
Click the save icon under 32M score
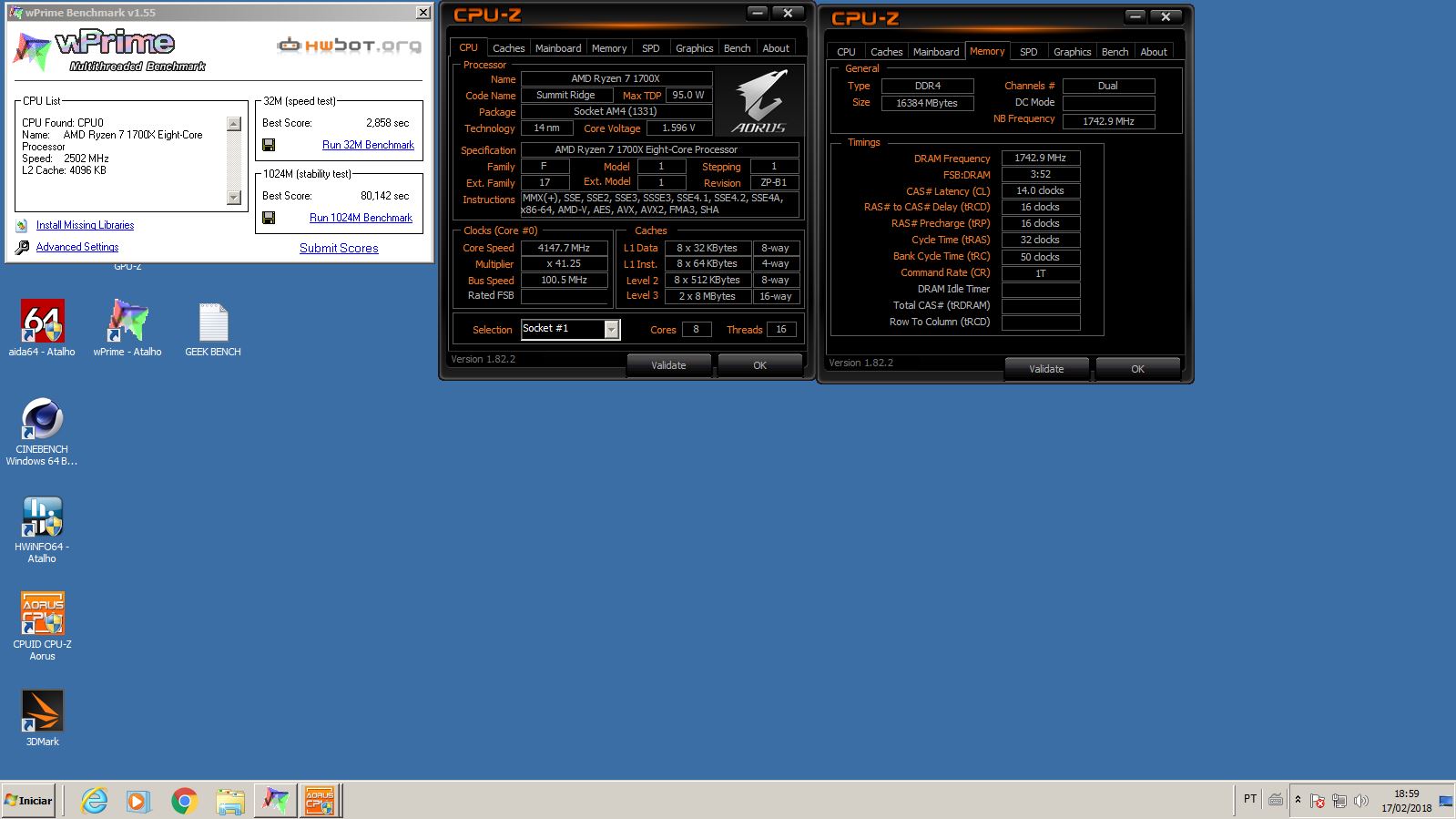[269, 145]
